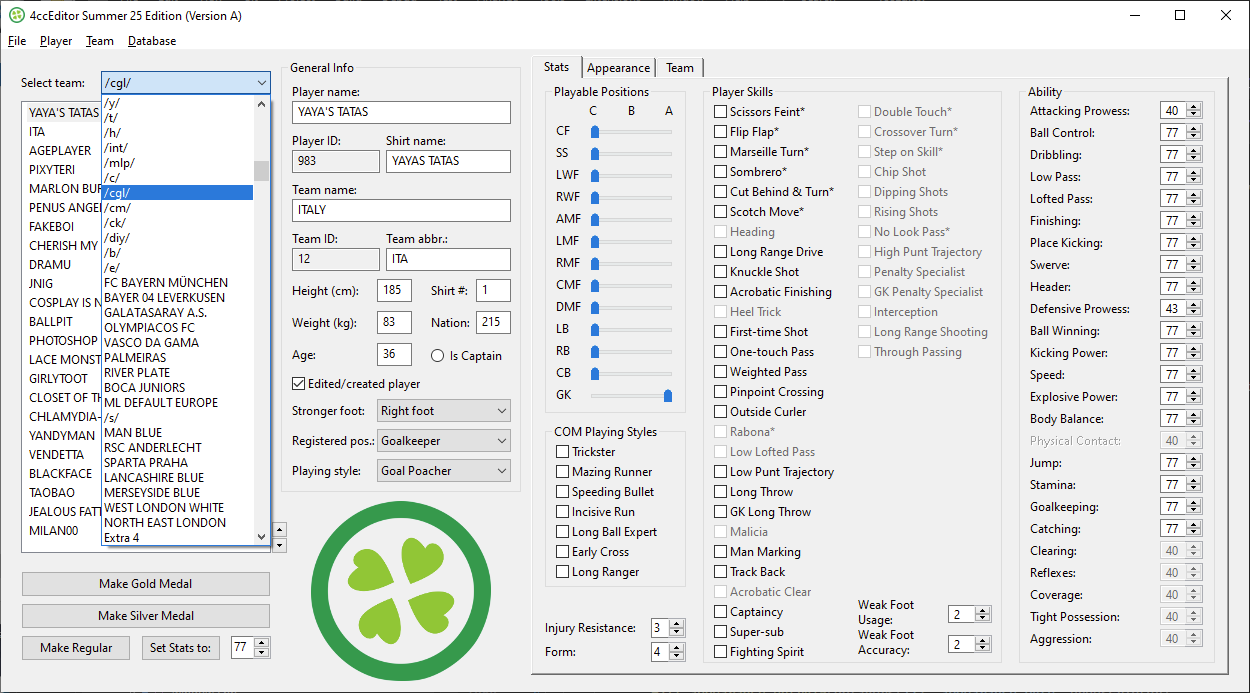Choose FC BAYERN MÜNCHEN from team list
This screenshot has height=693, width=1250.
(178, 283)
